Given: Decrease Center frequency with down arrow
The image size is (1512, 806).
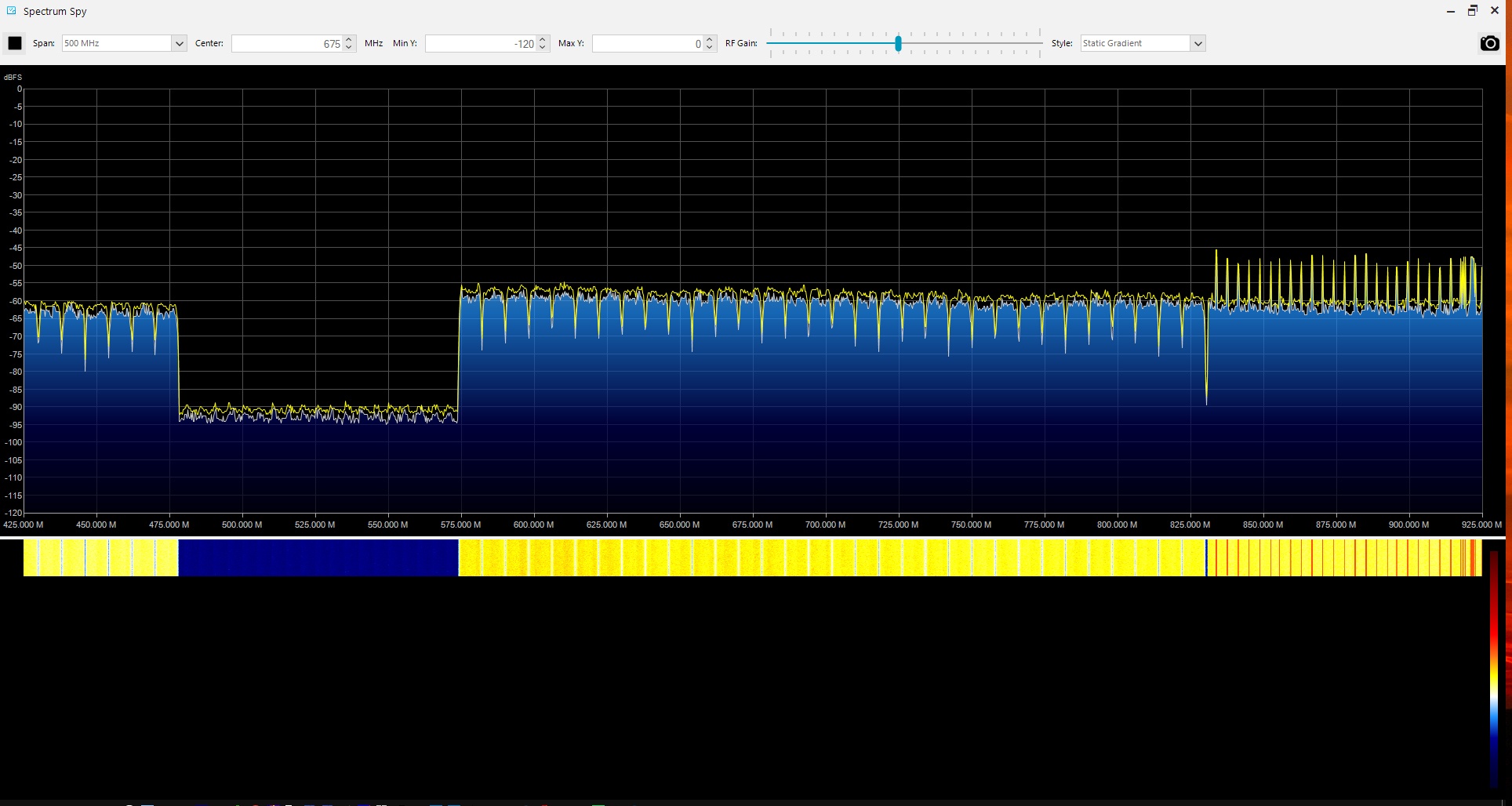Looking at the screenshot, I should 349,47.
